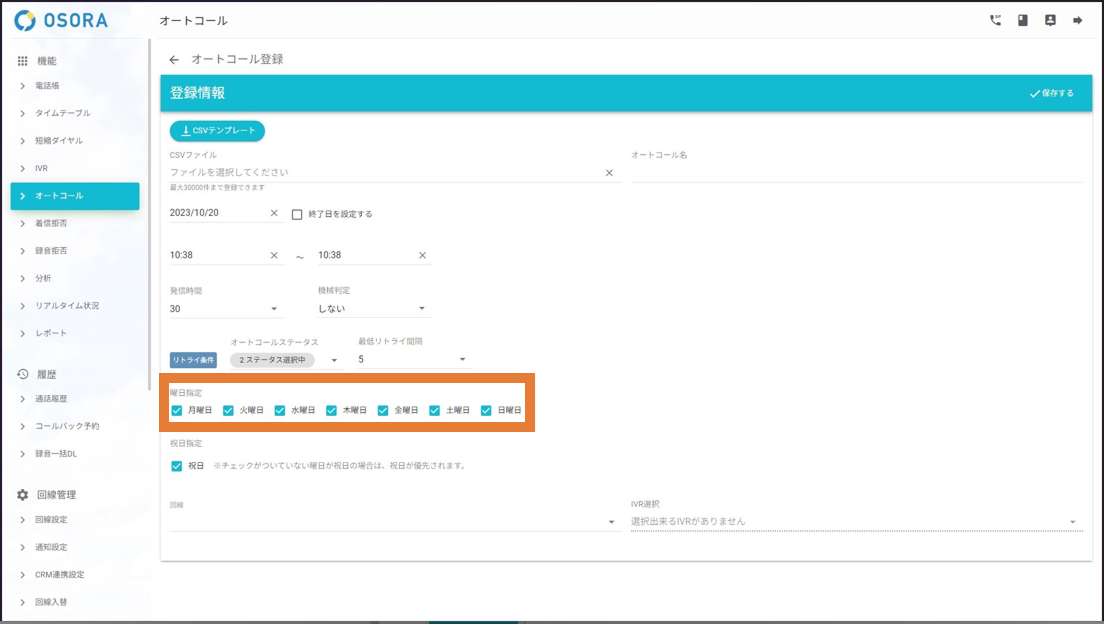Image resolution: width=1104 pixels, height=624 pixels.
Task: Open the 発信時間 dropdown
Action: [226, 309]
